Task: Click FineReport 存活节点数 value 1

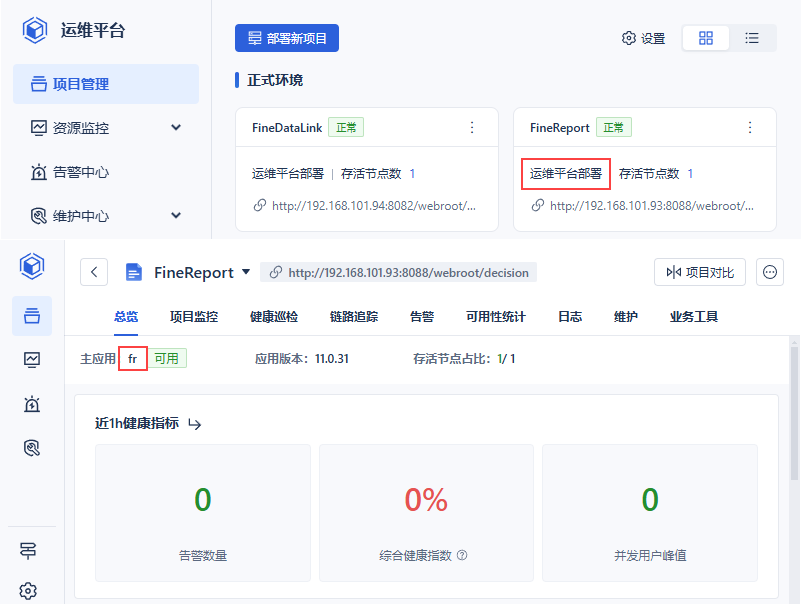Action: (x=690, y=174)
